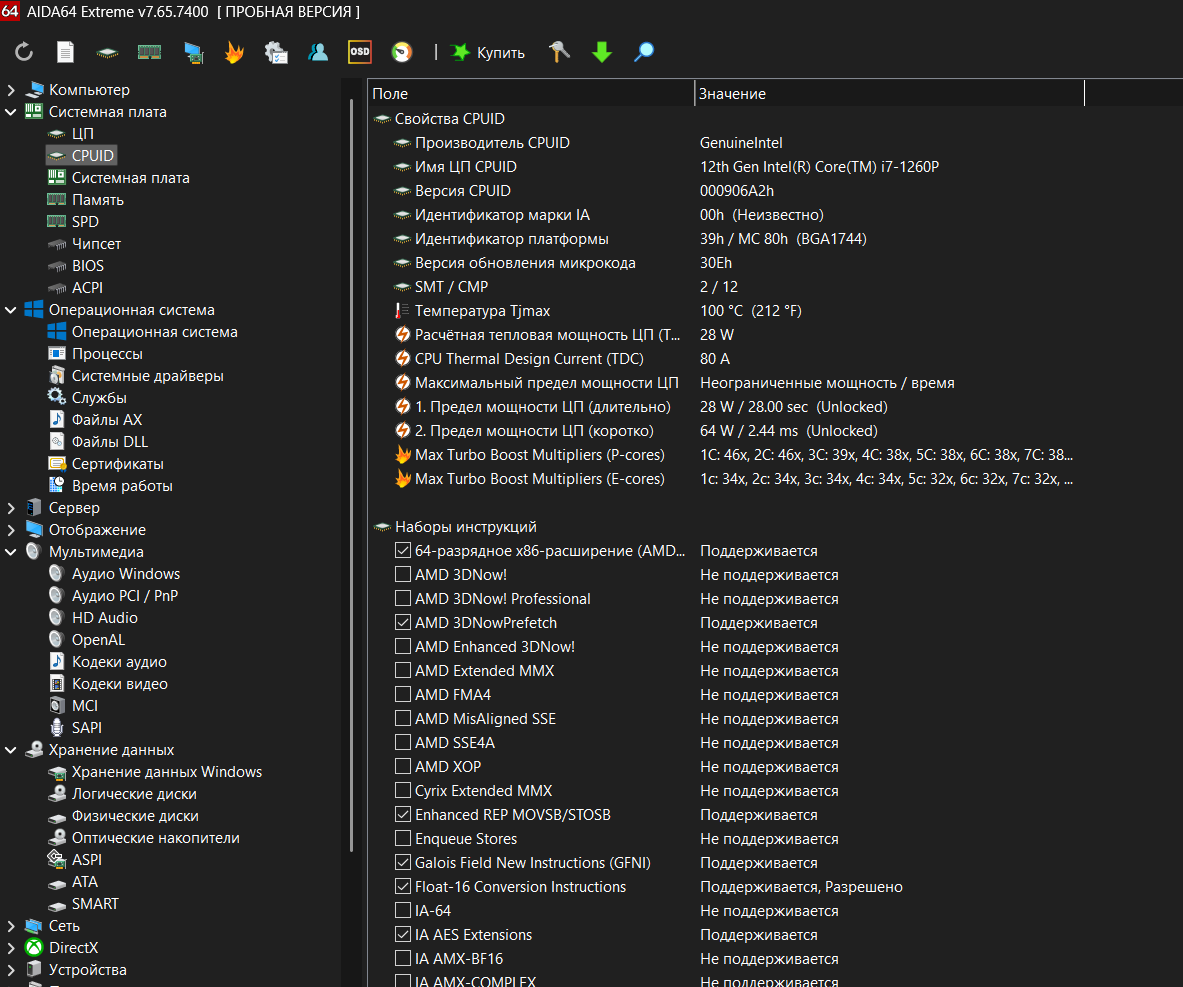1183x987 pixels.
Task: Toggle AMD FMA4 checkbox
Action: click(x=403, y=694)
